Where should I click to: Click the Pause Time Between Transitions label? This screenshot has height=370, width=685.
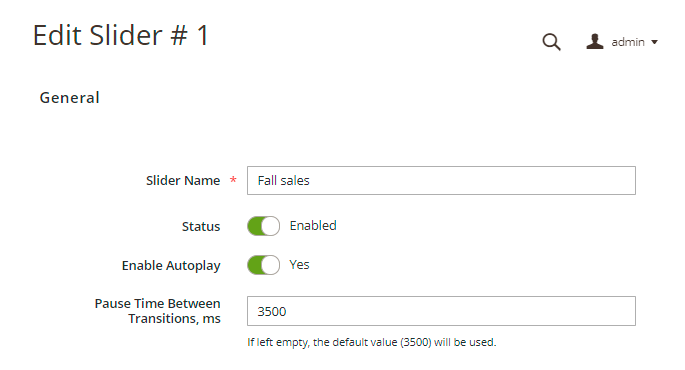pyautogui.click(x=158, y=311)
